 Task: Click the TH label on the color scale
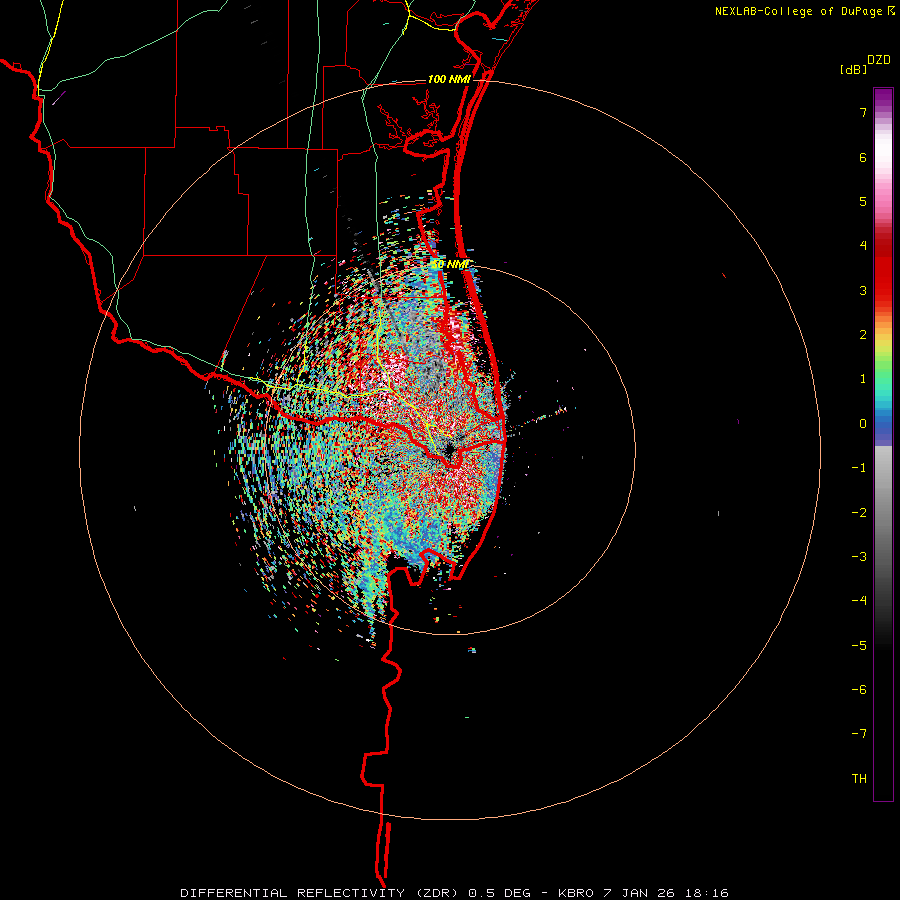pos(859,779)
